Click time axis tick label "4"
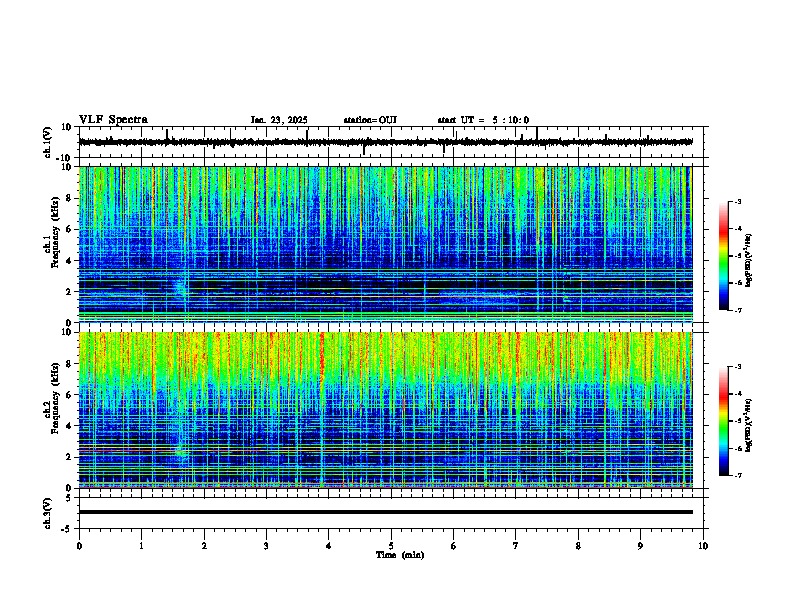This screenshot has height=612, width=792. [x=329, y=546]
